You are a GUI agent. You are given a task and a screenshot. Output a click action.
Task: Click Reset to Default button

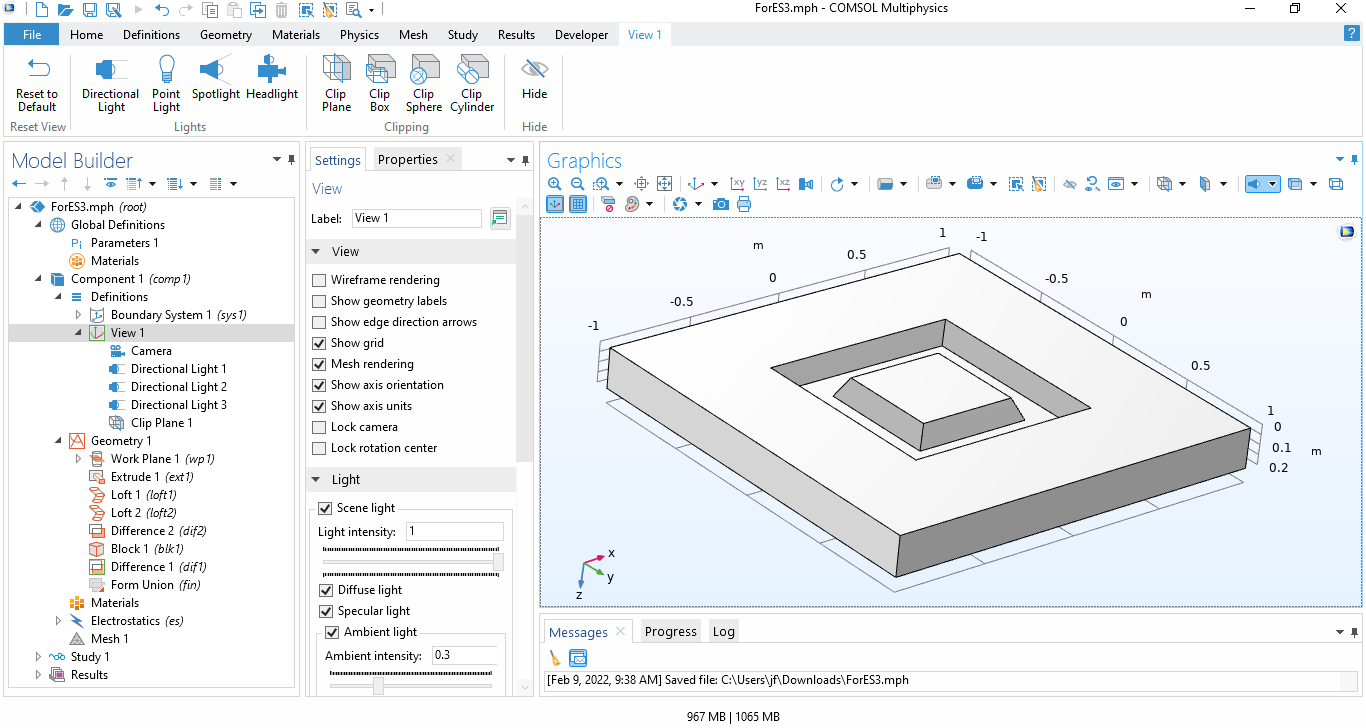[37, 84]
